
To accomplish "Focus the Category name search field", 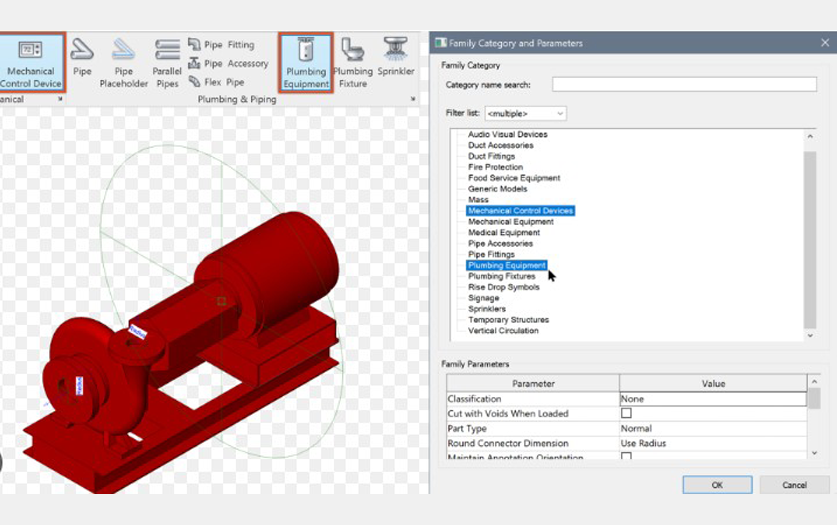I will 684,85.
